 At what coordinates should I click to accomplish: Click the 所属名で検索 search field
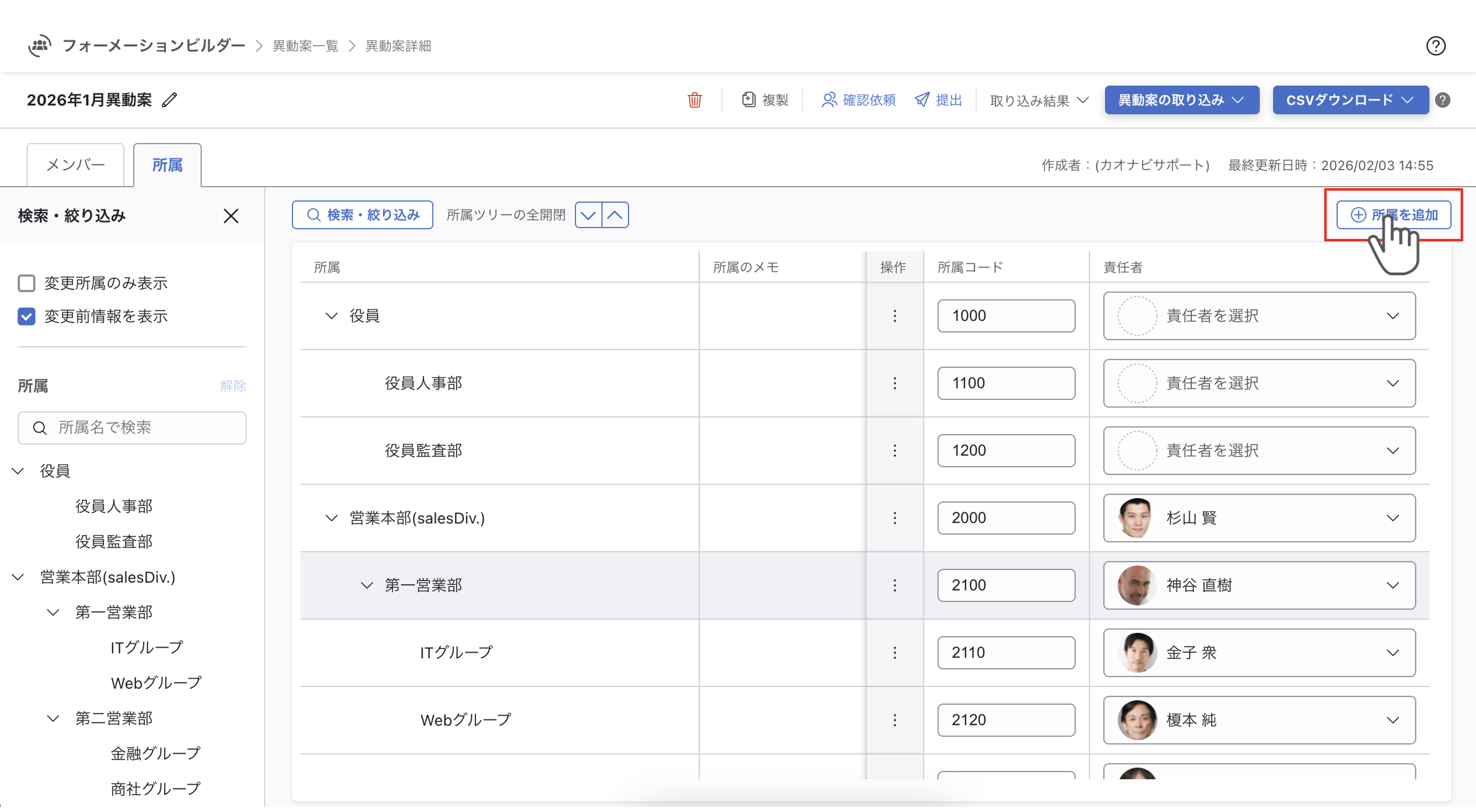click(x=132, y=429)
